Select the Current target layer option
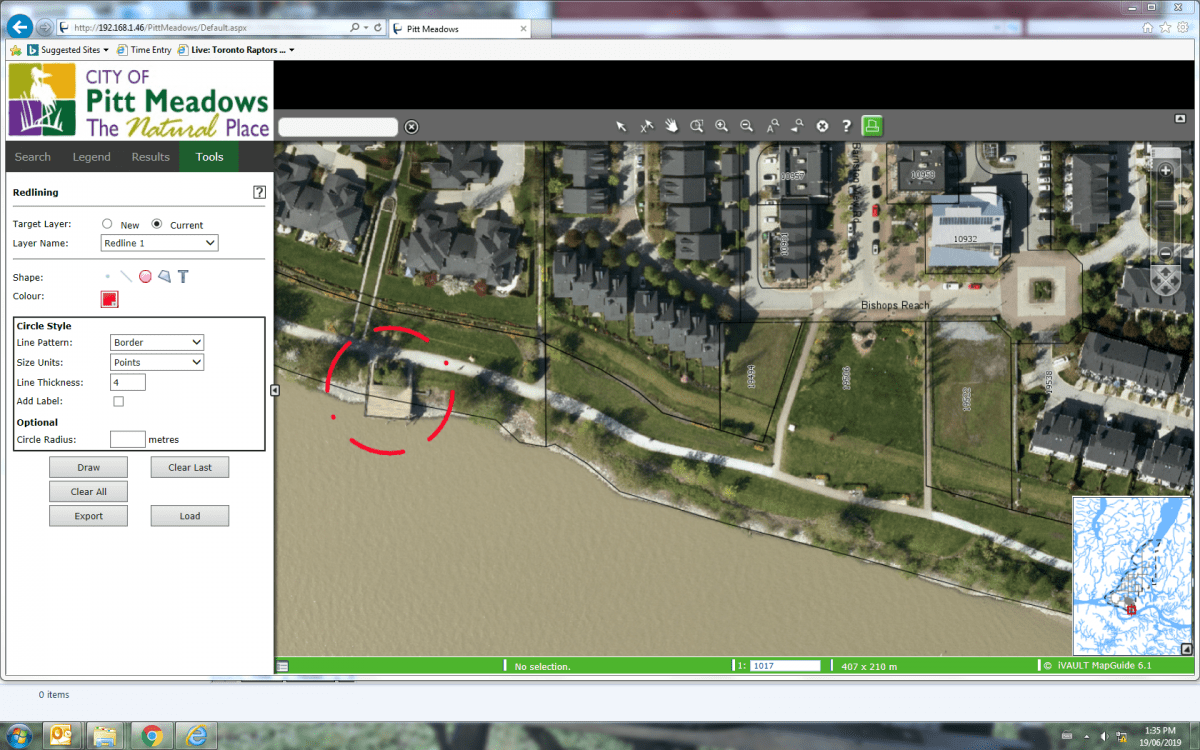 tap(156, 224)
